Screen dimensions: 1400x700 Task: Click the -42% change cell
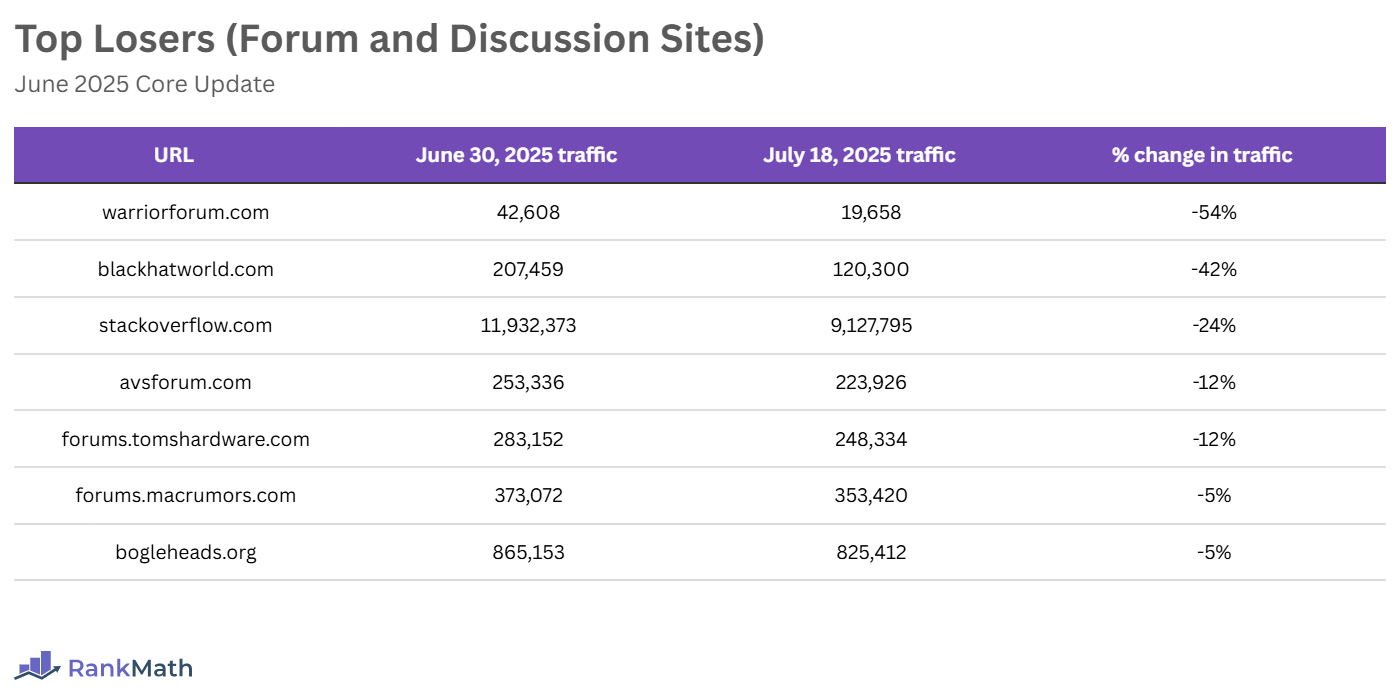(1214, 269)
